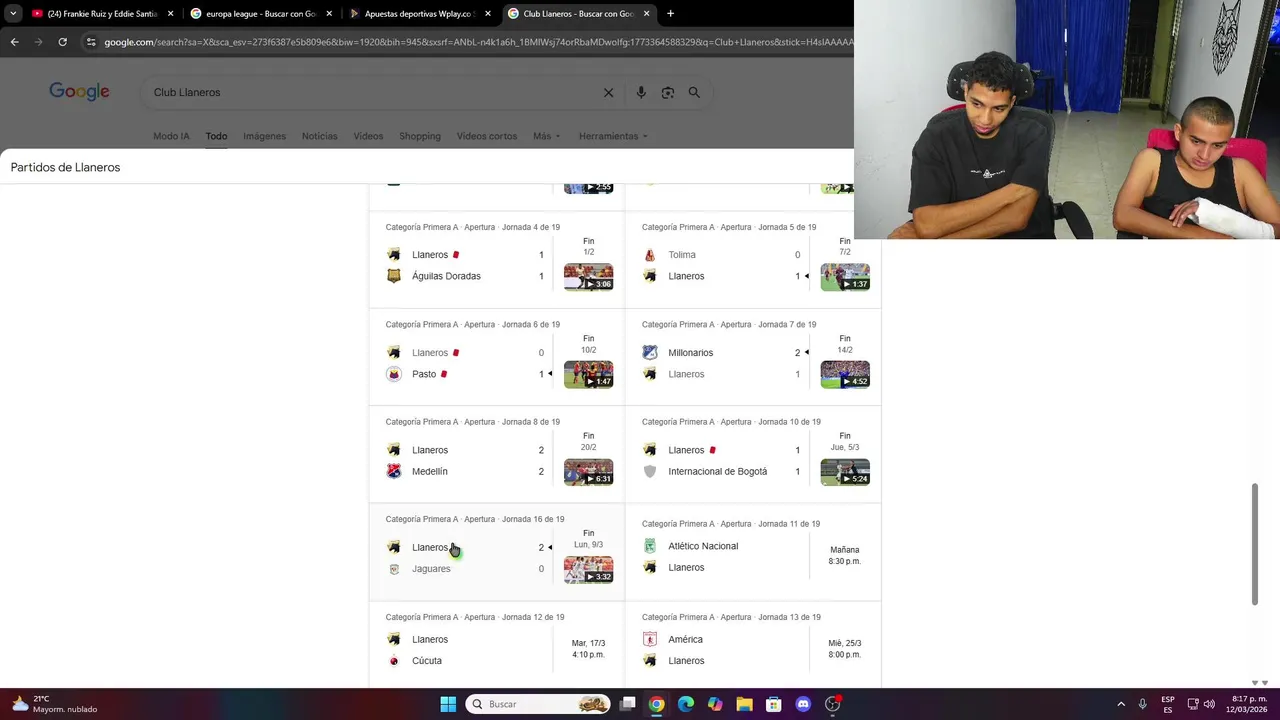
Task: Open Microsoft Store from the taskbar
Action: coord(773,704)
